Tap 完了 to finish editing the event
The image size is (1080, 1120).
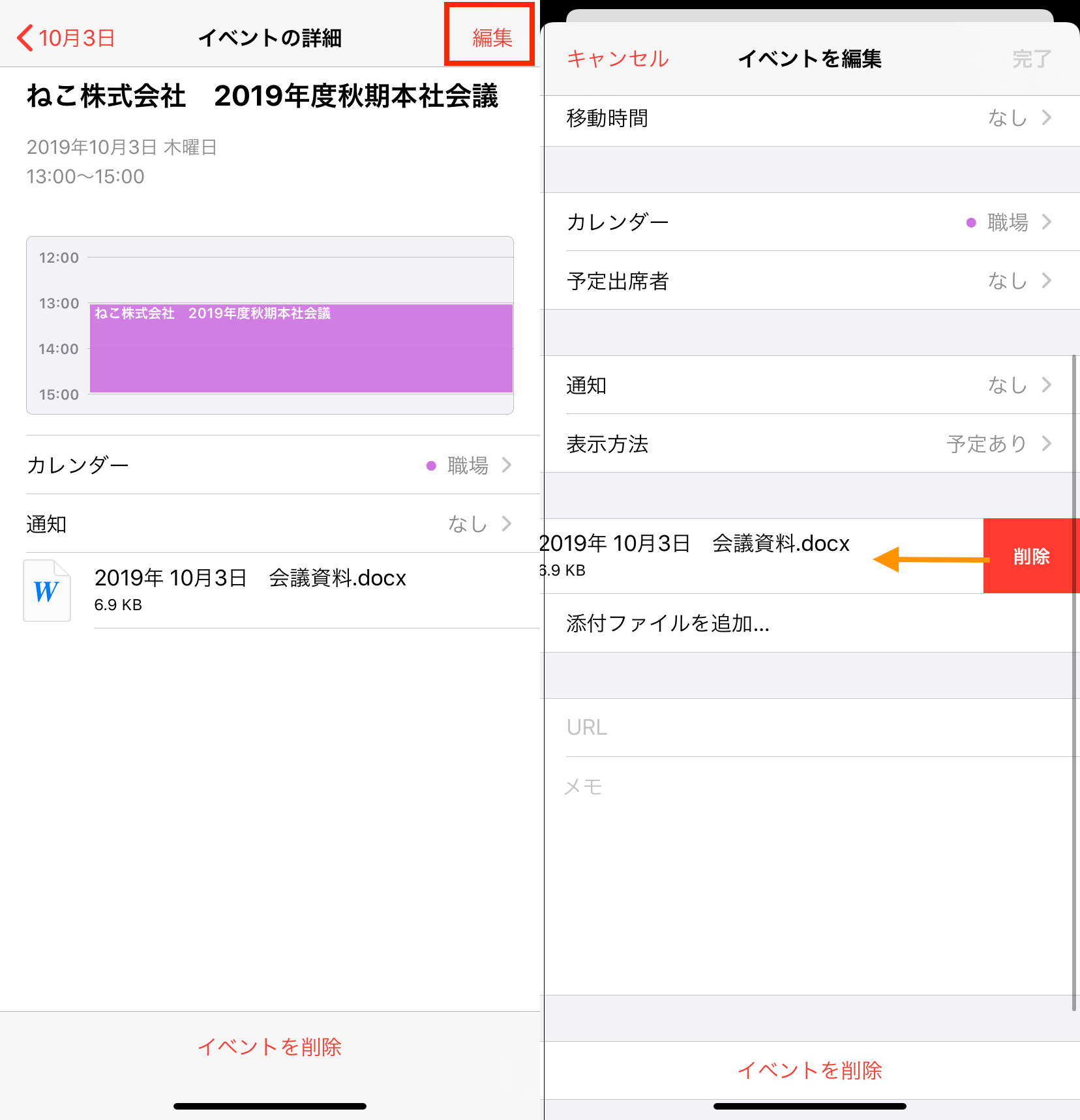(x=1031, y=59)
